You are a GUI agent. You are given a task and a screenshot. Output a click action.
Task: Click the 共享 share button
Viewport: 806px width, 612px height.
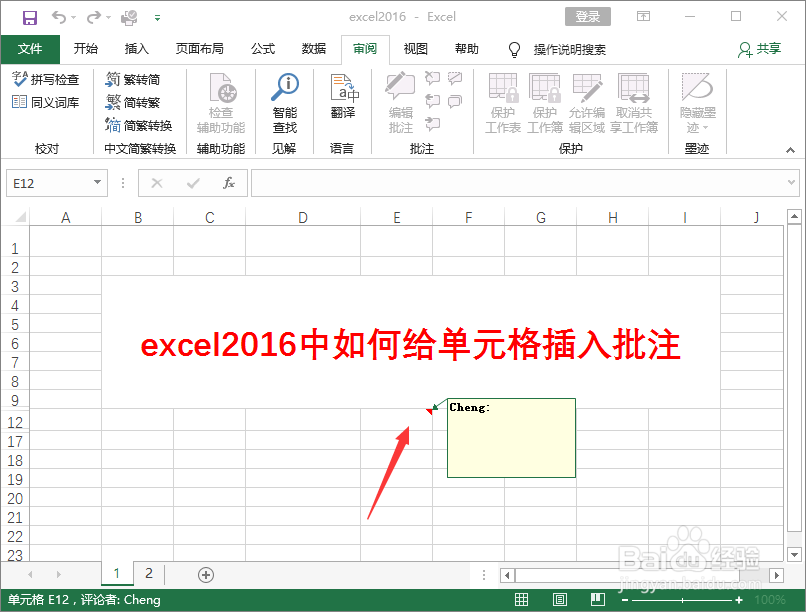tap(759, 49)
